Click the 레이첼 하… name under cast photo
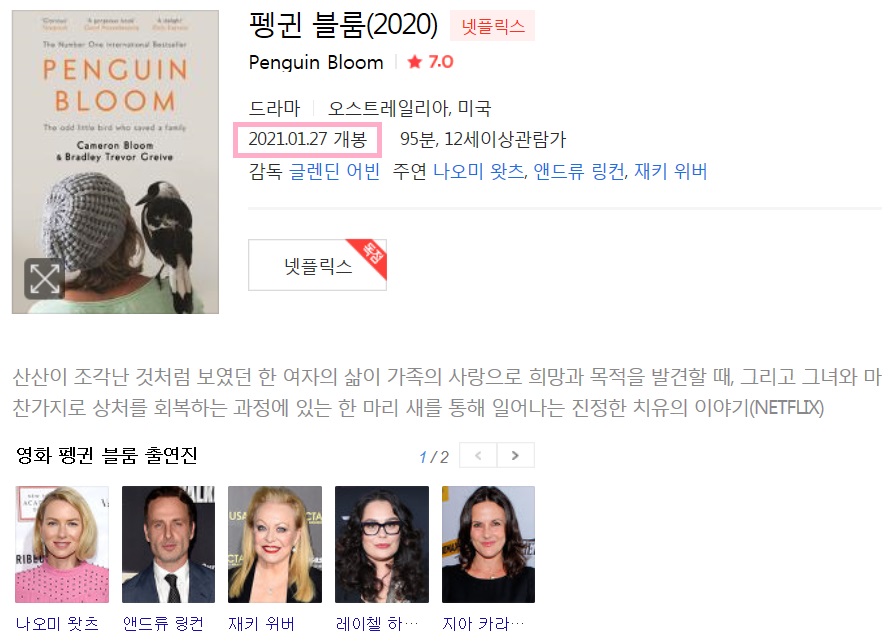 coord(377,624)
